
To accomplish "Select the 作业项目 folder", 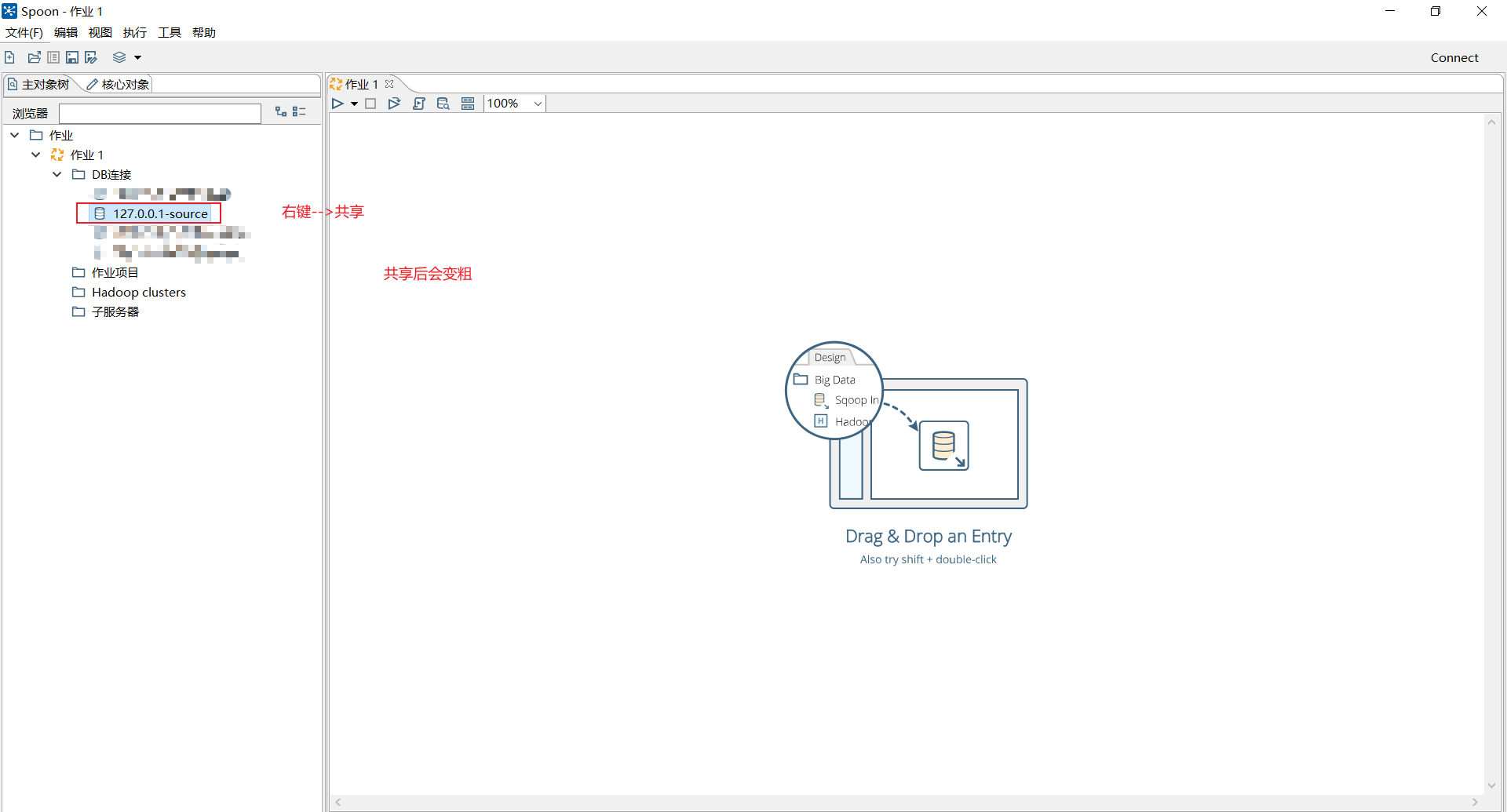I will click(x=115, y=272).
